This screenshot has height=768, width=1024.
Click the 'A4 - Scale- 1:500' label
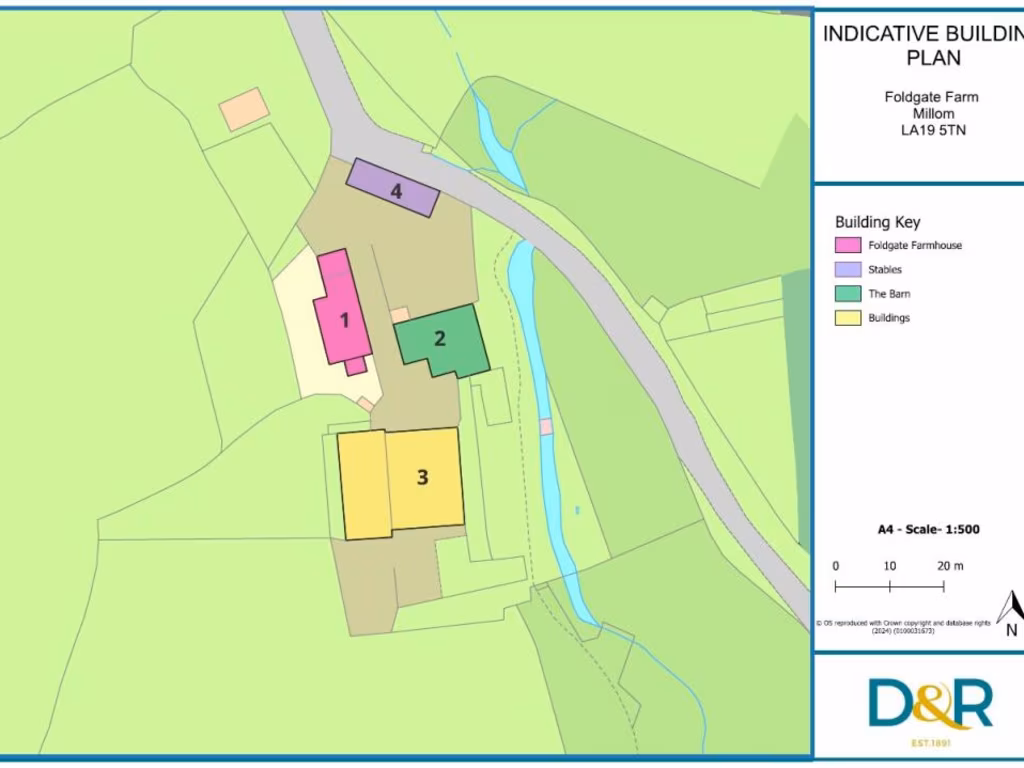point(921,529)
